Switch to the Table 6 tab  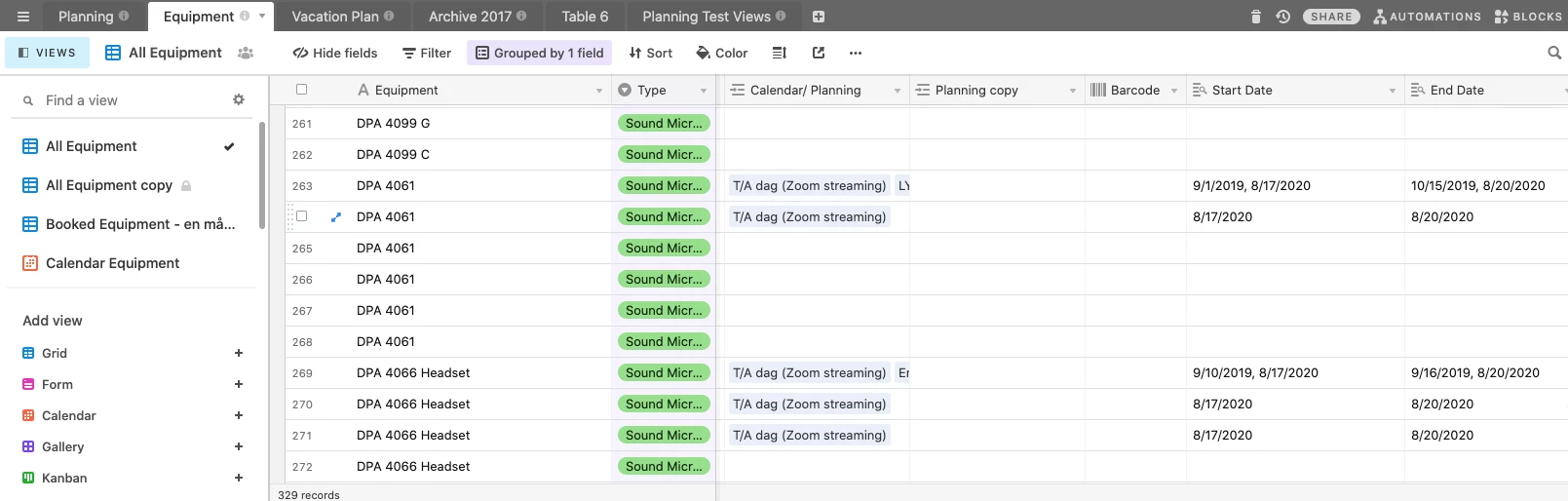(585, 17)
